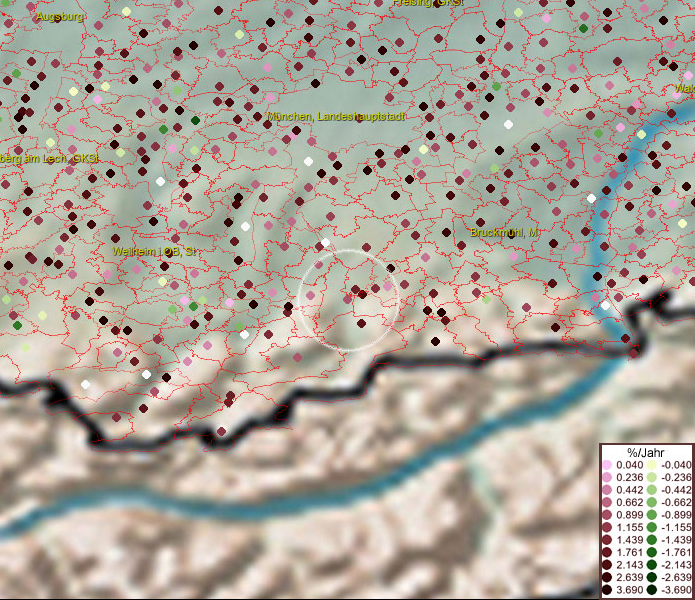Click the München, Landeshauptstadt map label
Image resolution: width=695 pixels, height=600 pixels.
tap(337, 117)
